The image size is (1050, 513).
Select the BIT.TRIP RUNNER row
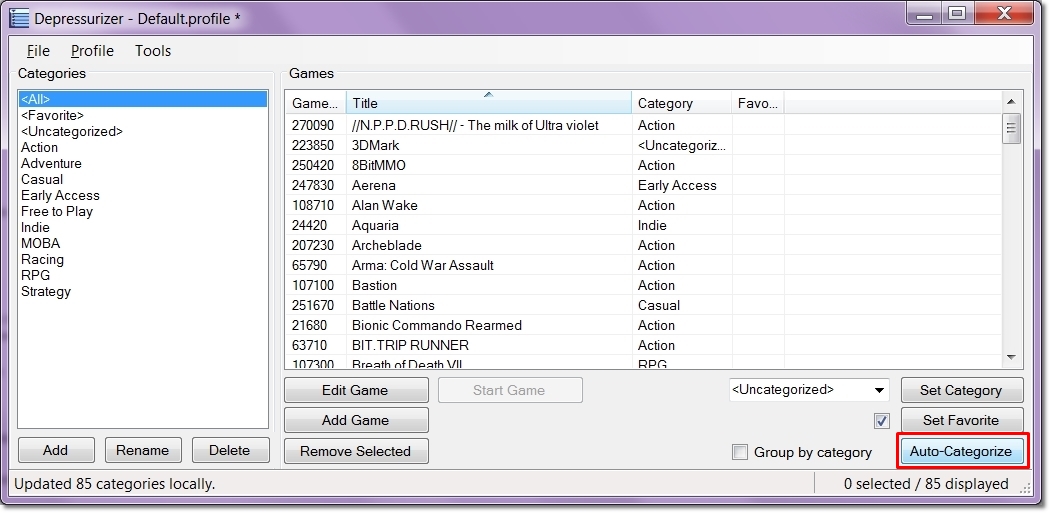(643, 346)
